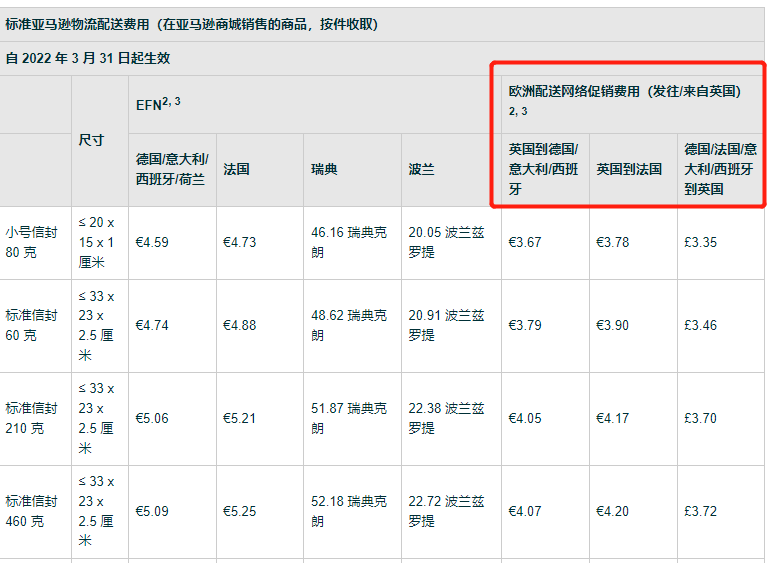Select the ≤ 20 x 15 x 1 厘米 size cell
This screenshot has height=563, width=768.
point(96,242)
